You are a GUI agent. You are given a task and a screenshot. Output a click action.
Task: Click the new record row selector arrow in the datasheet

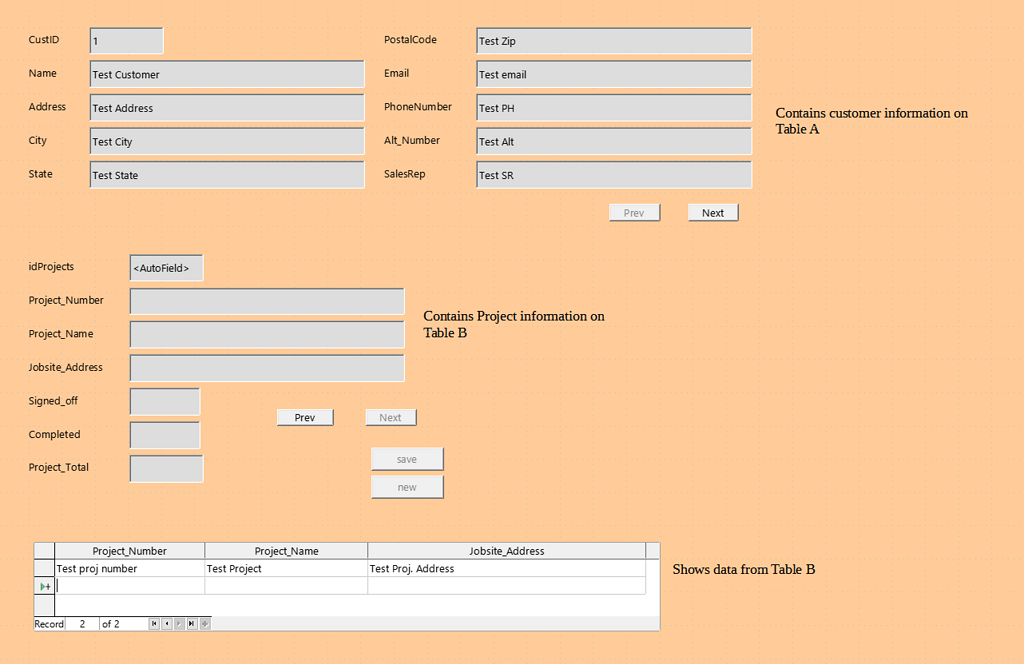click(x=43, y=586)
